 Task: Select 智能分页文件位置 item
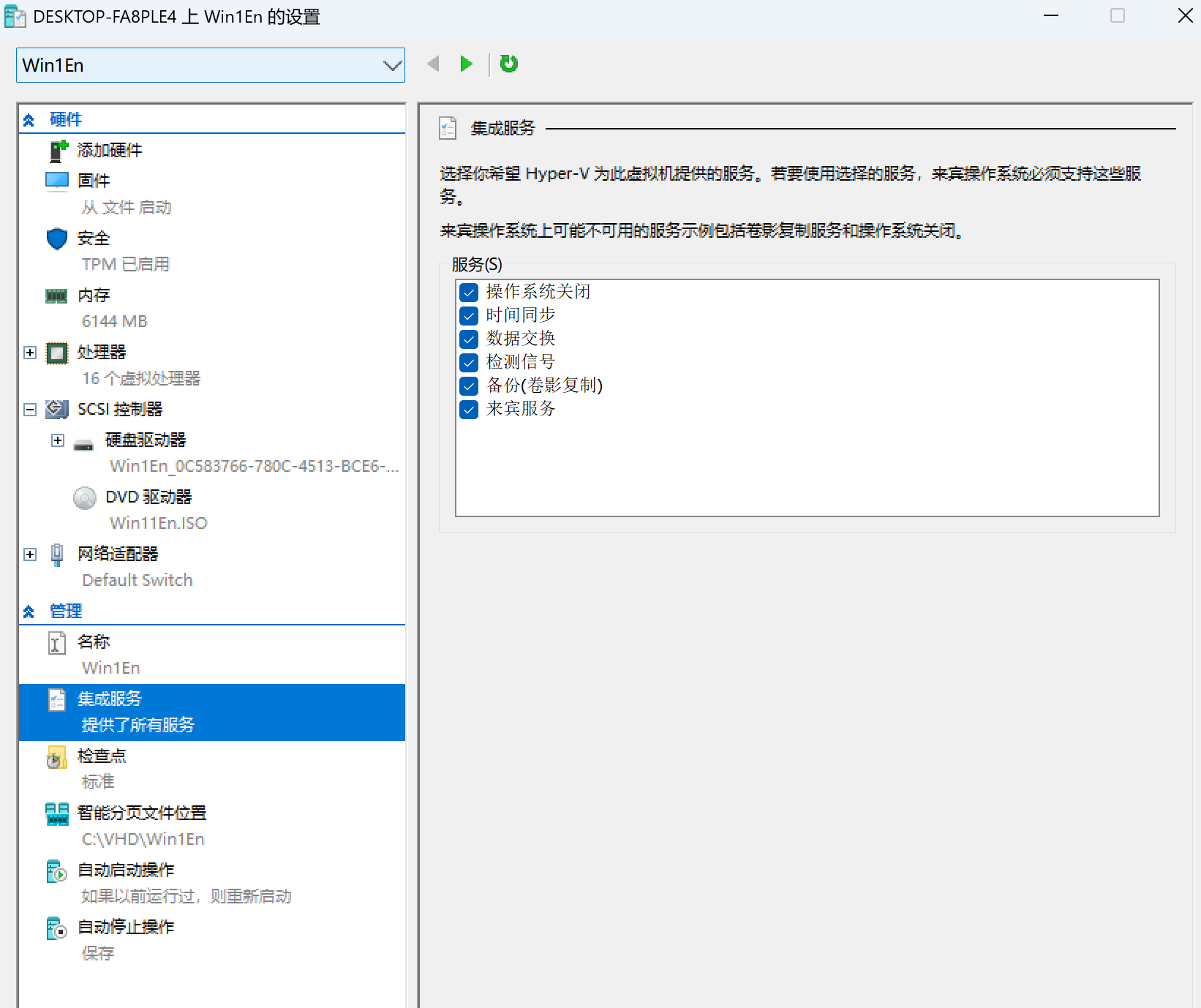click(142, 813)
